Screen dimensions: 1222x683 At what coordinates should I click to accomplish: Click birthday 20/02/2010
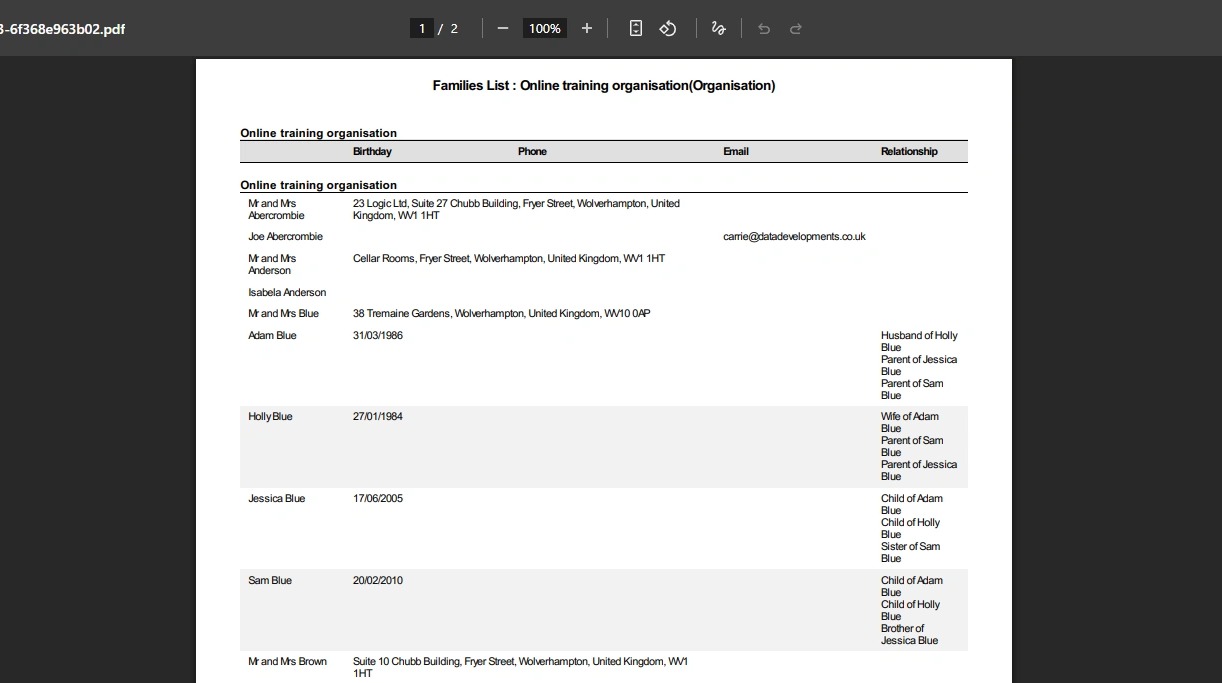[x=378, y=580]
